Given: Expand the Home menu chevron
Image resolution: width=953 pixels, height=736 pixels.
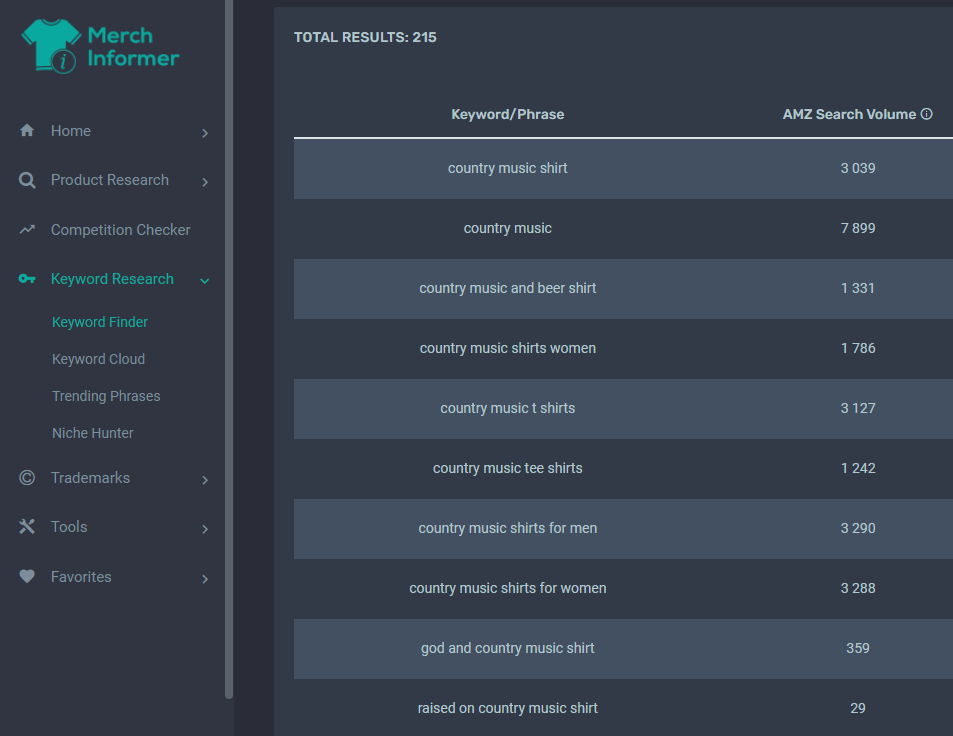Looking at the screenshot, I should (205, 132).
